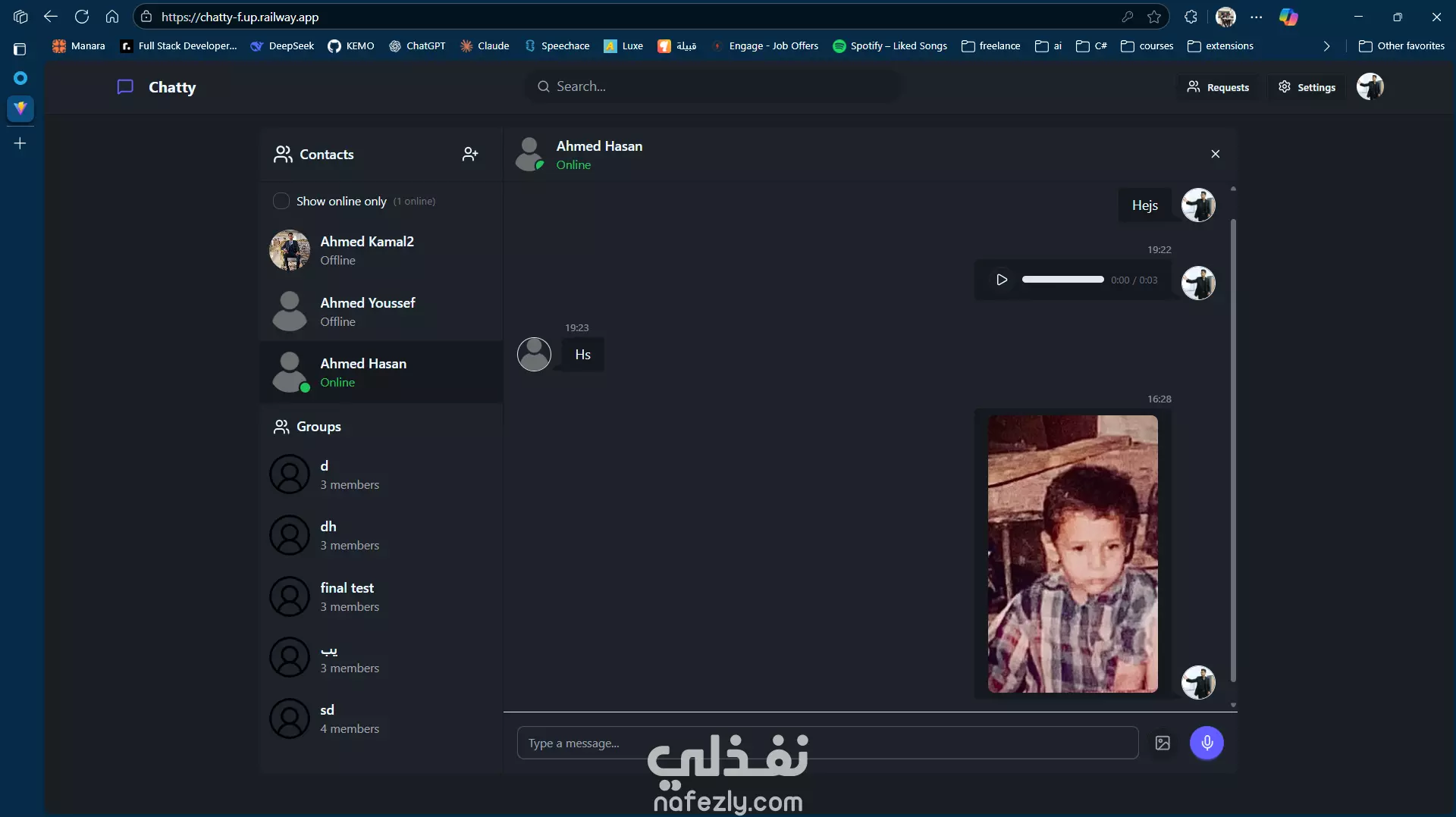This screenshot has height=817, width=1456.
Task: Open the Manara bookmark
Action: click(79, 46)
